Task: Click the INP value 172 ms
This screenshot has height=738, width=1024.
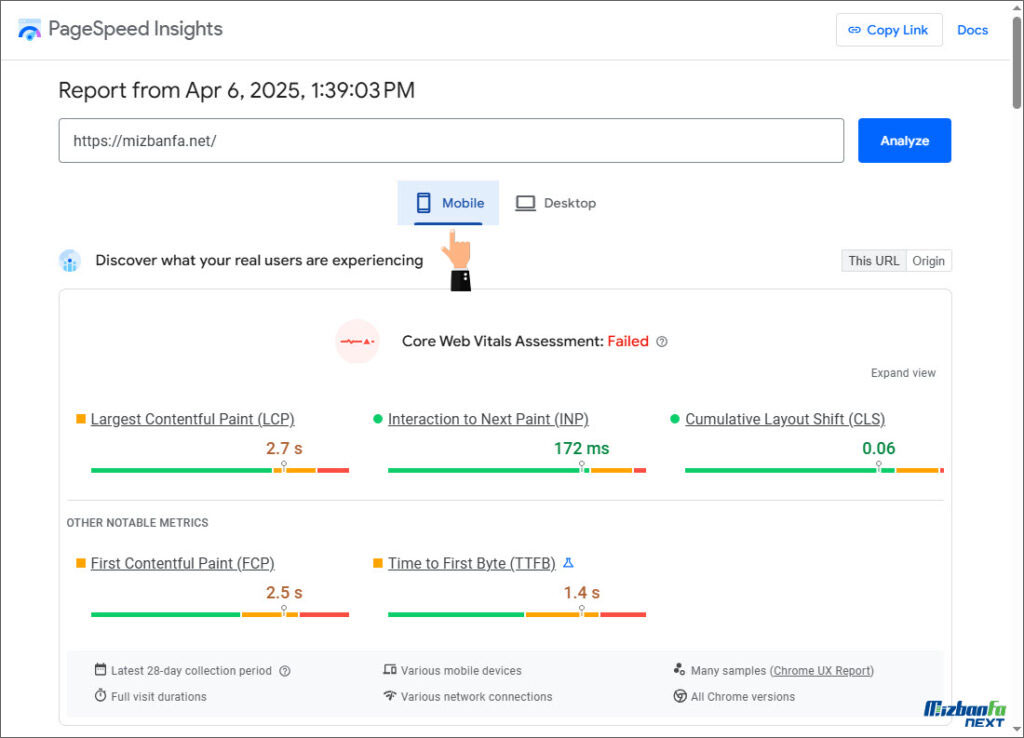Action: point(581,449)
